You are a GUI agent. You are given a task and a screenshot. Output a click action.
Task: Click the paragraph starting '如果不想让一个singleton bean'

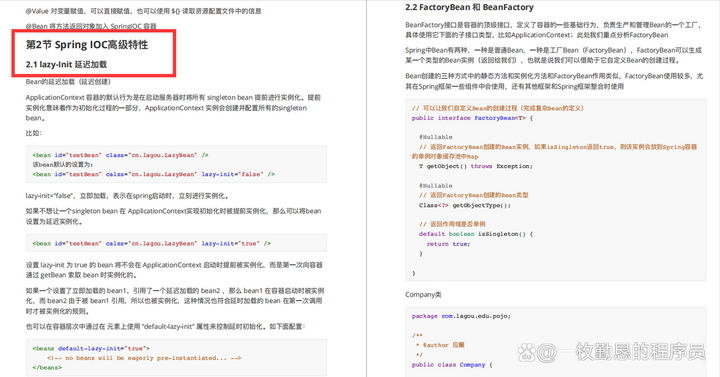click(x=173, y=216)
